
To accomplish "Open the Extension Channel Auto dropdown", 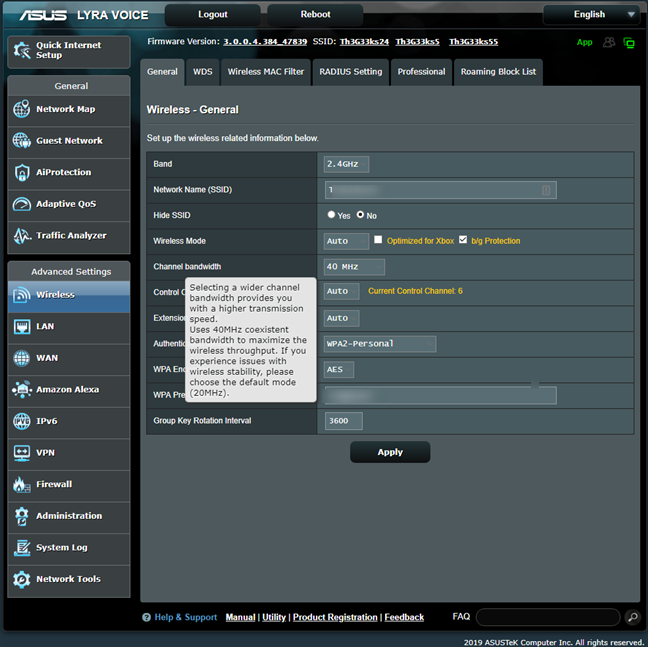I will (341, 318).
